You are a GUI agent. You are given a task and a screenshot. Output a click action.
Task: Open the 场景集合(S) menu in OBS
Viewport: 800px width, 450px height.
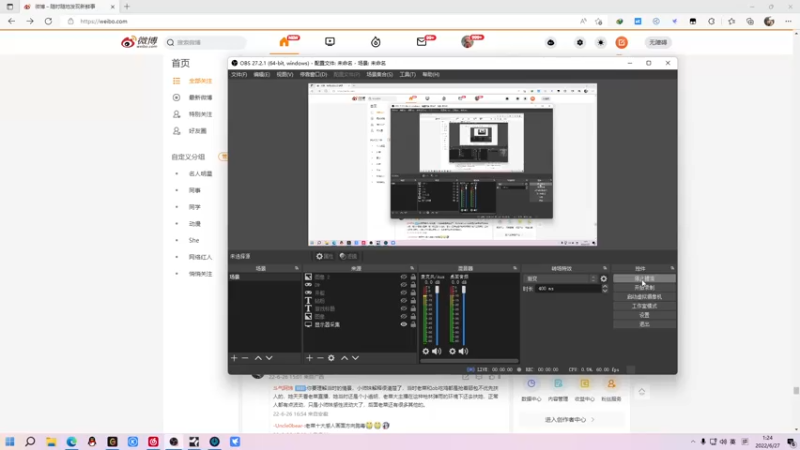point(380,74)
